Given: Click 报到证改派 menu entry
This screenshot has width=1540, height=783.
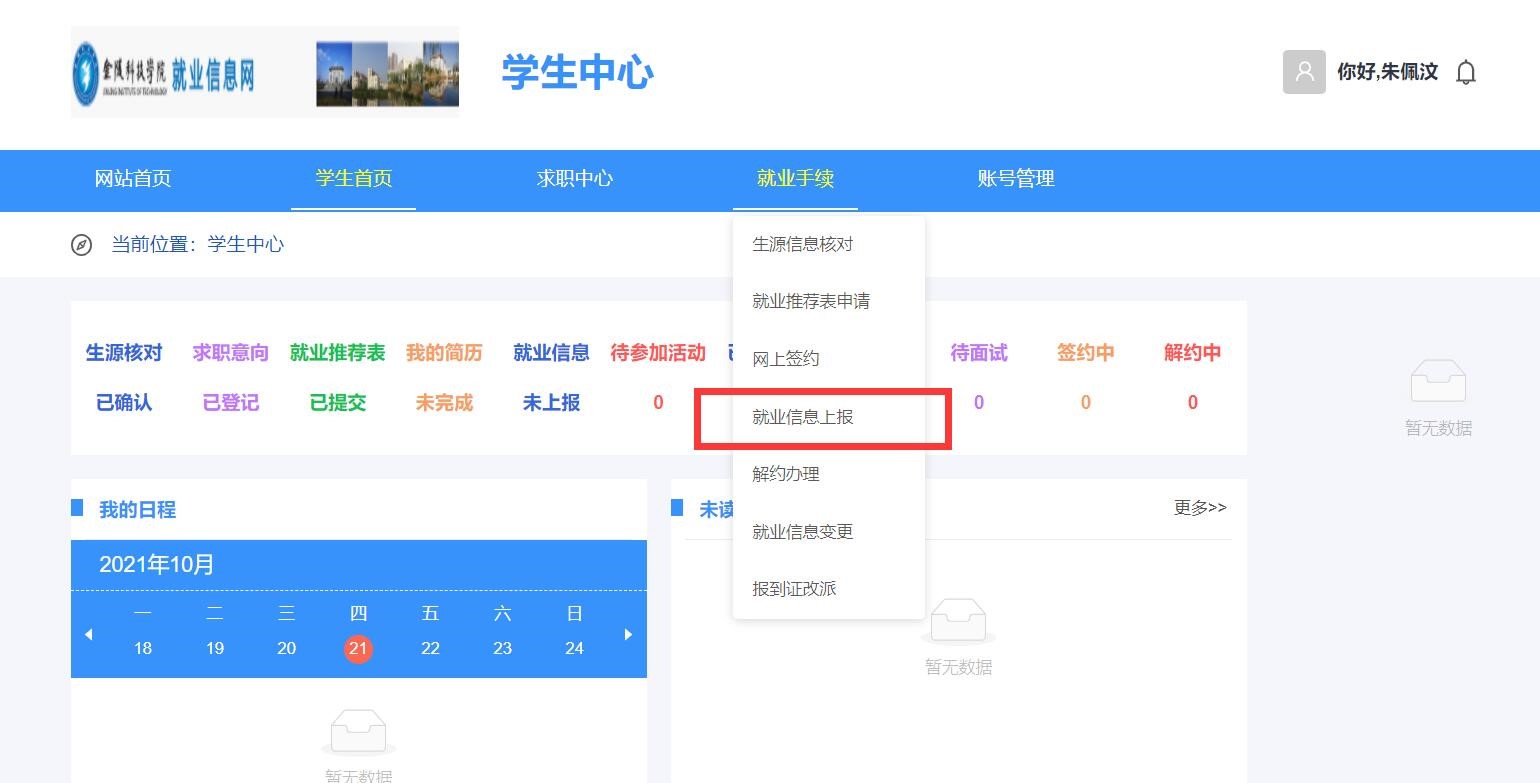Looking at the screenshot, I should 794,589.
